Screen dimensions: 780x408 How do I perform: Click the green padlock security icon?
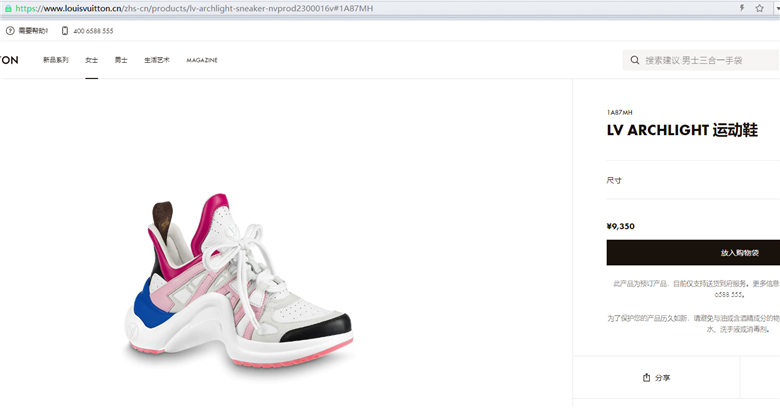(8, 8)
